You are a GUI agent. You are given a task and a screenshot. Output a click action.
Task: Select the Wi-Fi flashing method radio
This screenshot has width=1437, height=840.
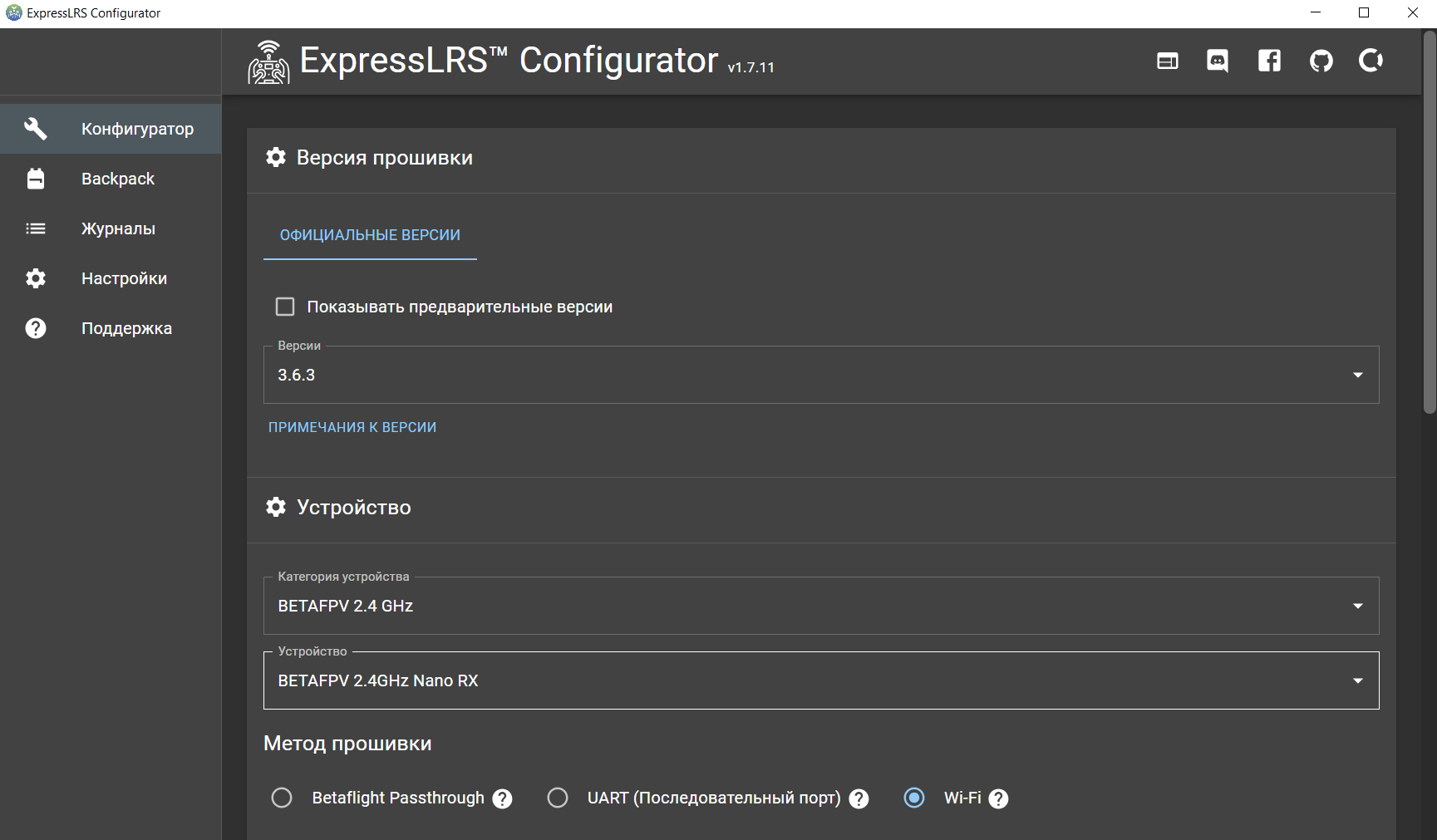pyautogui.click(x=914, y=798)
